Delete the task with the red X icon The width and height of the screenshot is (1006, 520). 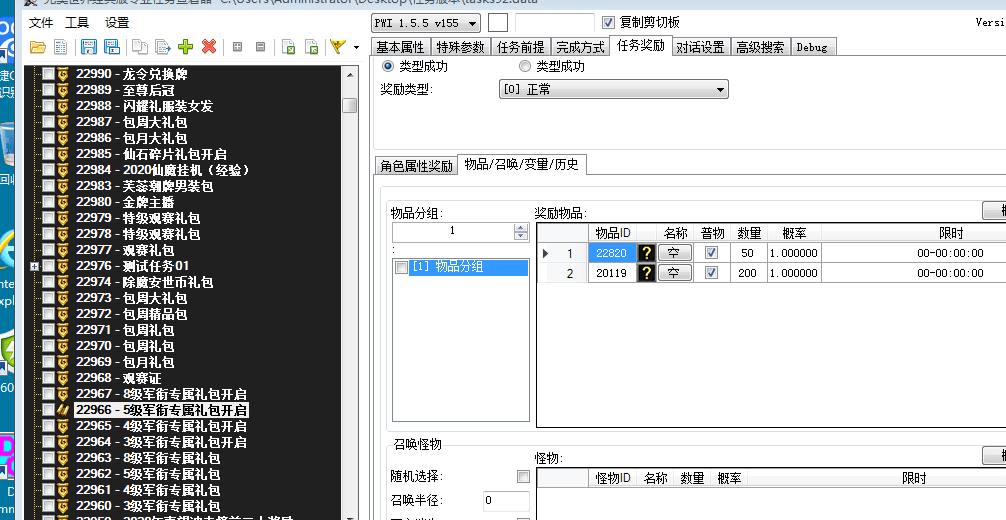coord(209,46)
